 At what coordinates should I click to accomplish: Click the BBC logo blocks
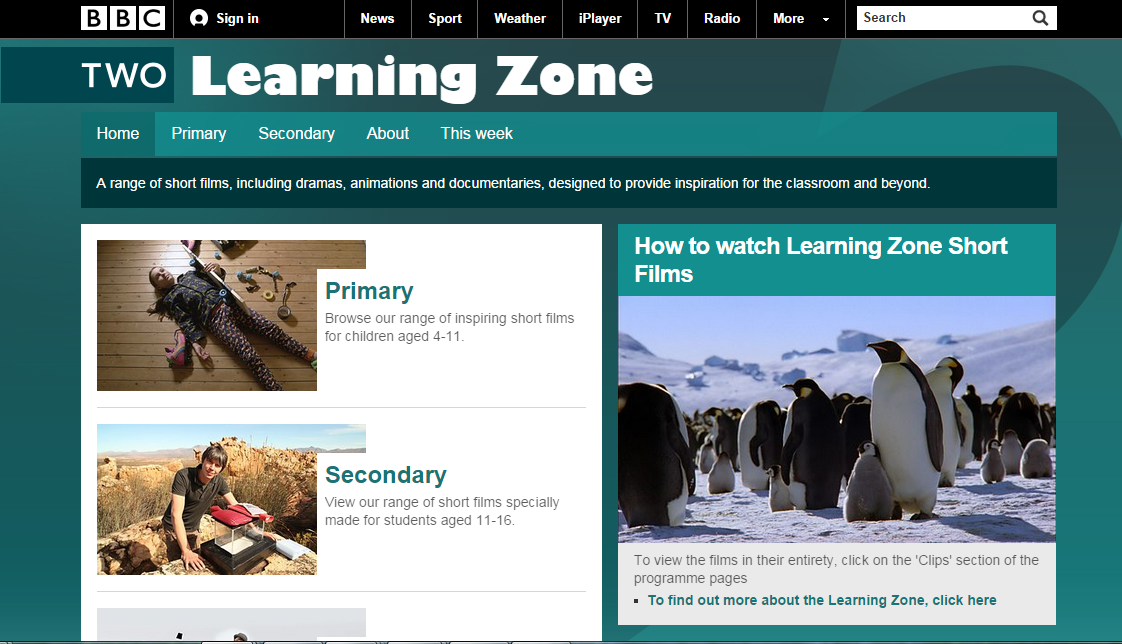123,18
